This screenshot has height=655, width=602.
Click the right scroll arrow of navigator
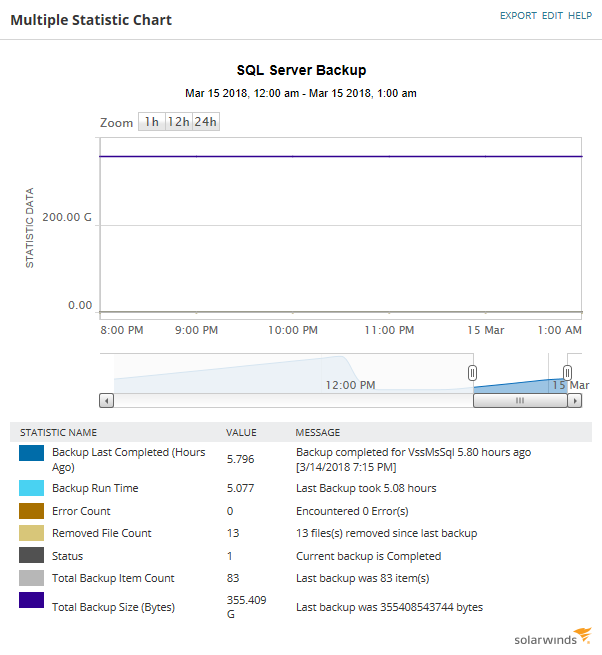pyautogui.click(x=575, y=401)
